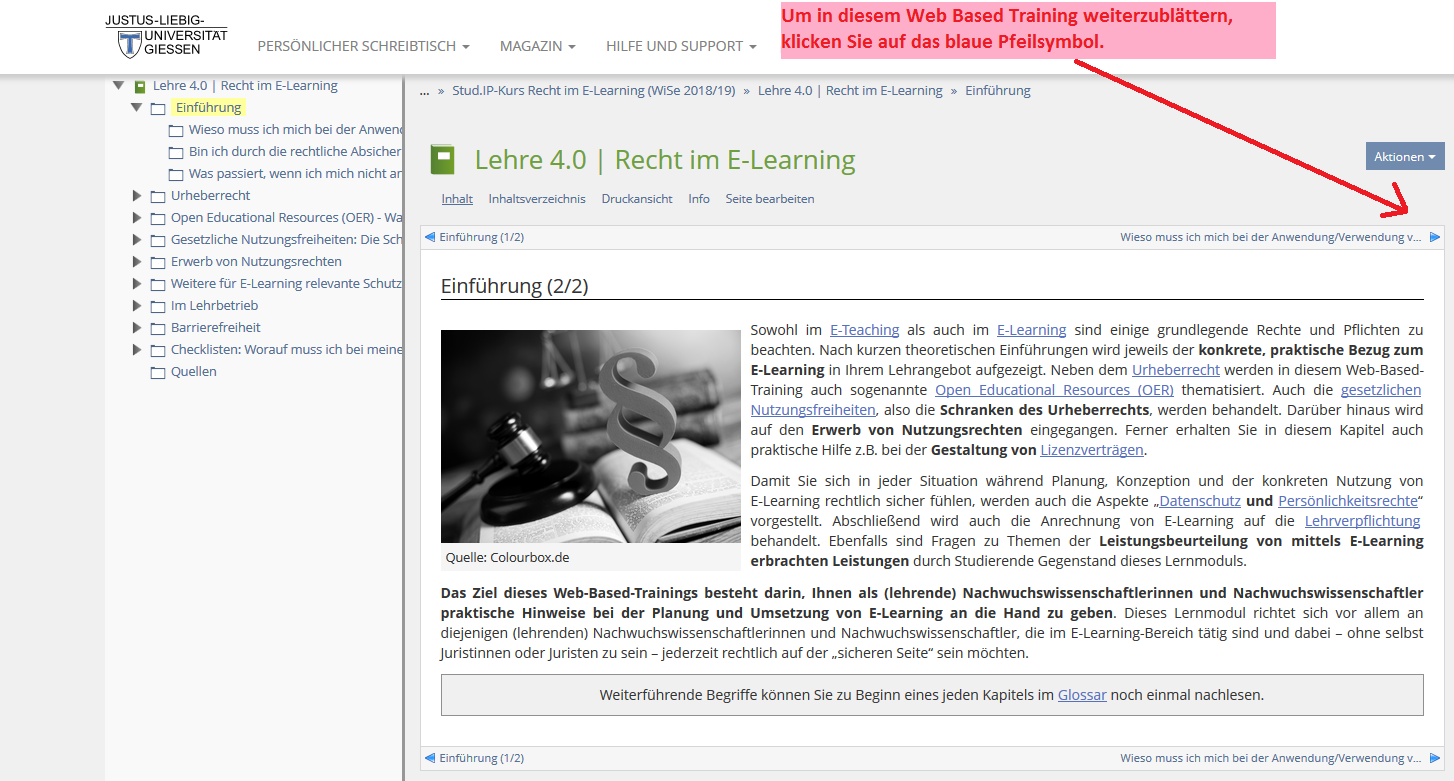Open Persönlicher Schreibtisch menu
1454x781 pixels.
tap(363, 46)
